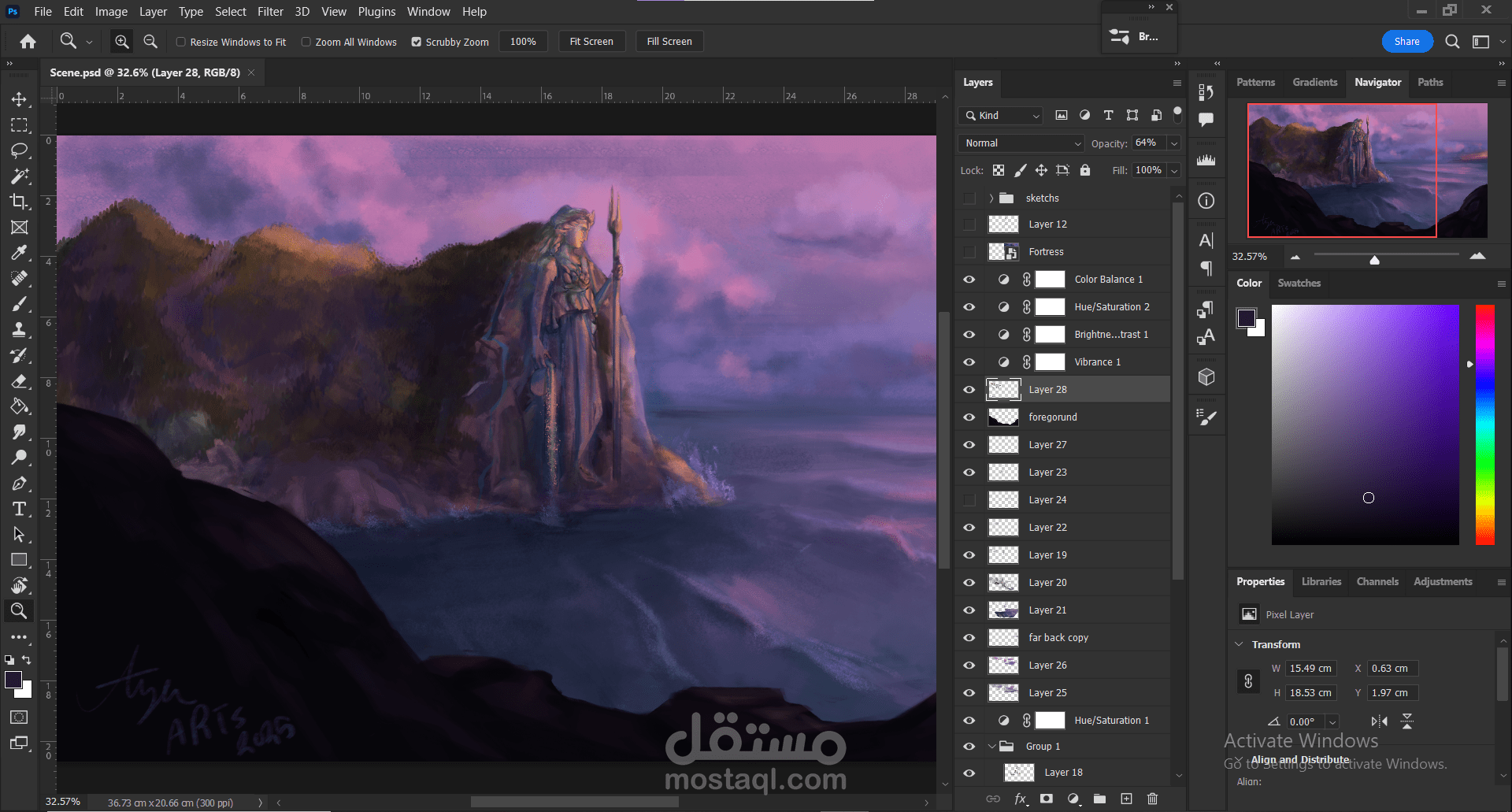Select the Paint Bucket tool
Screen dimensions: 1512x812
coord(19,406)
